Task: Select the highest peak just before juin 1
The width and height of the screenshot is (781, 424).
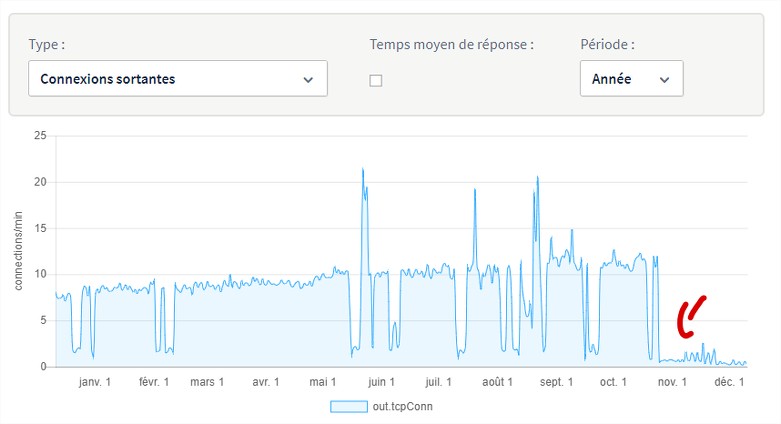Action: tap(363, 169)
